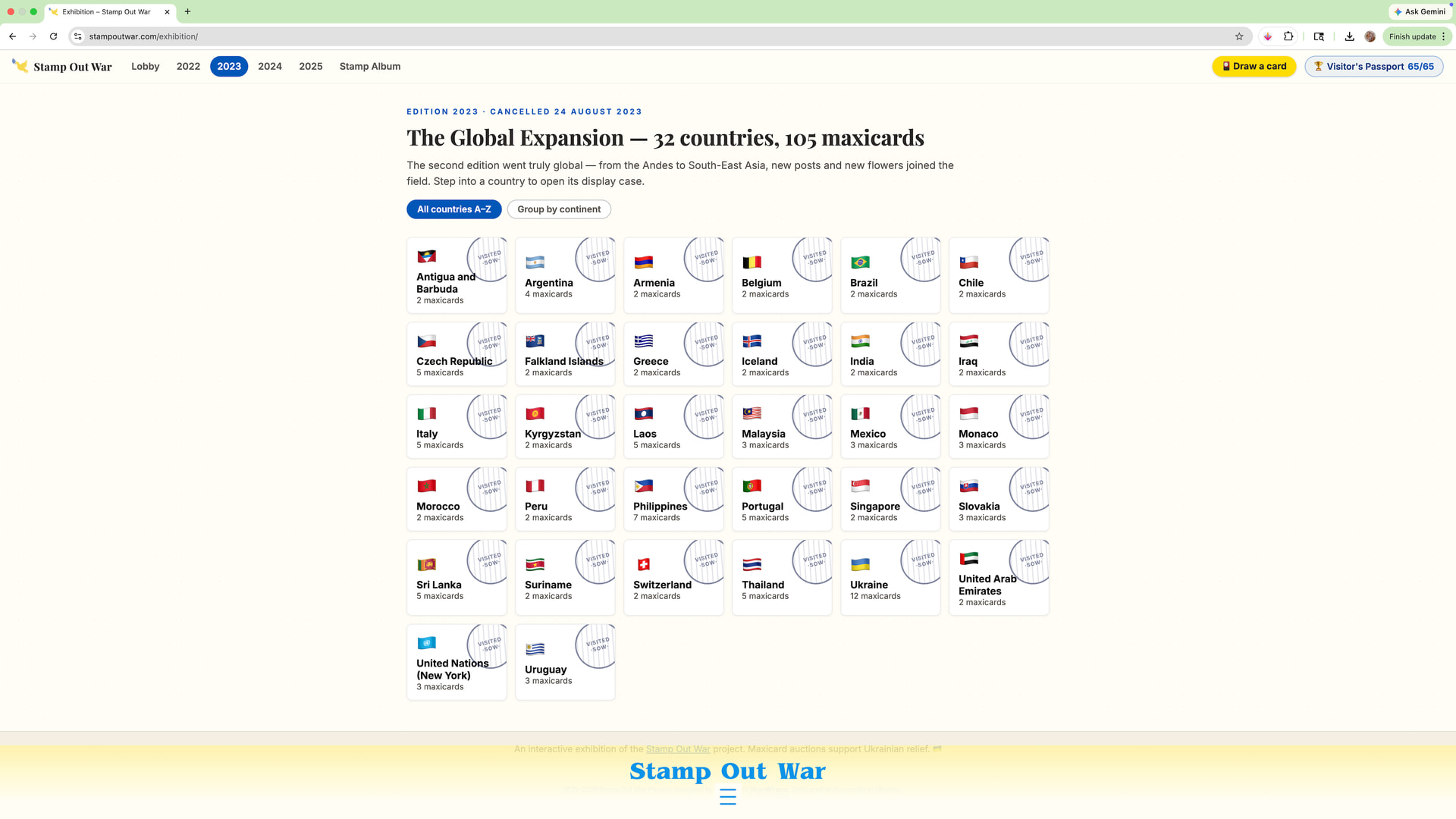Click the Morocco flag icon
Screen dimensions: 1456x819
point(426,486)
